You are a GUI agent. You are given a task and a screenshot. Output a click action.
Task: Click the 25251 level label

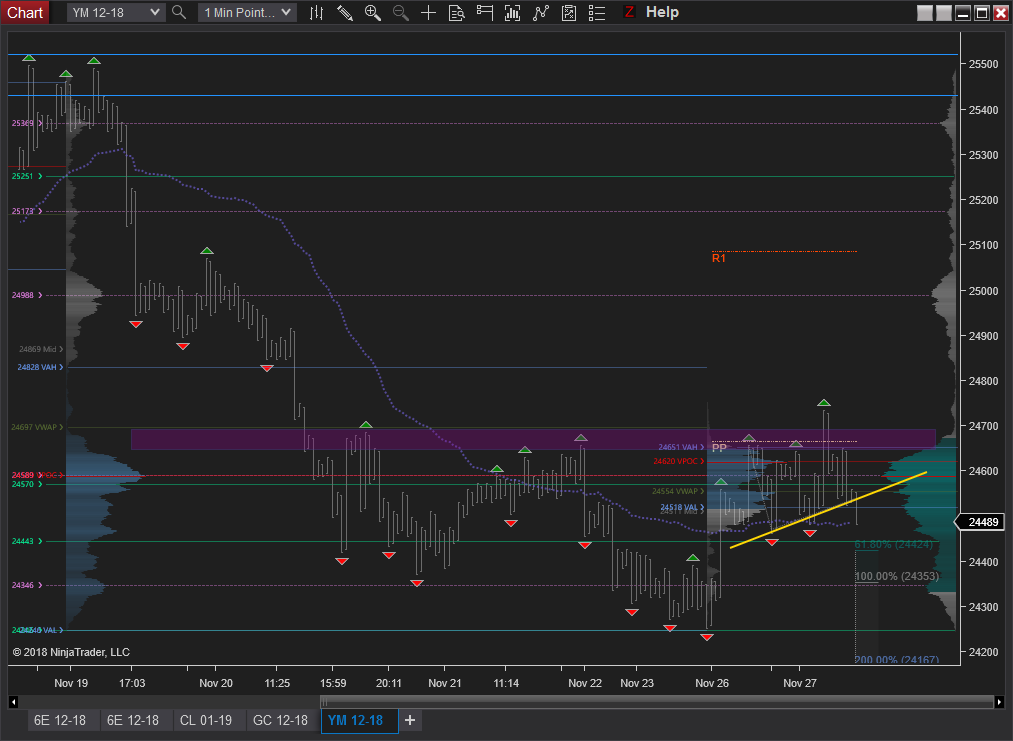coord(26,176)
